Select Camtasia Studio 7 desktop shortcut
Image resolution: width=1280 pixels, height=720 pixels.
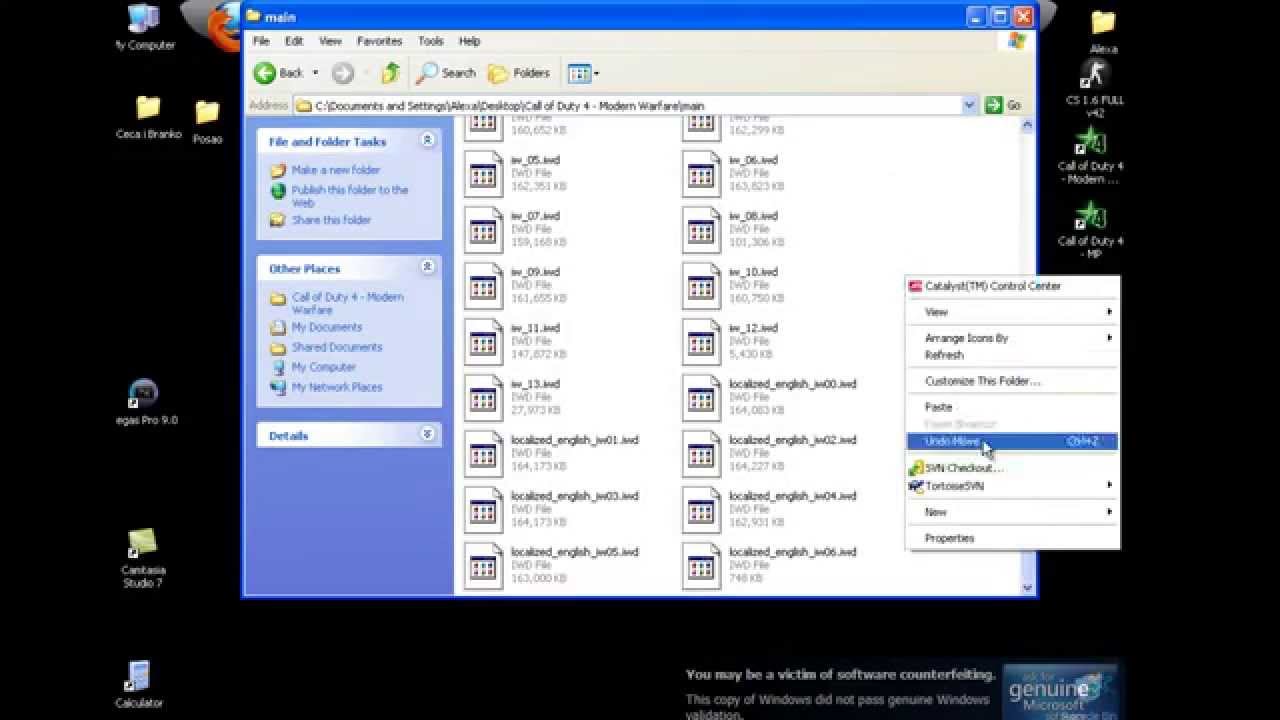[142, 558]
